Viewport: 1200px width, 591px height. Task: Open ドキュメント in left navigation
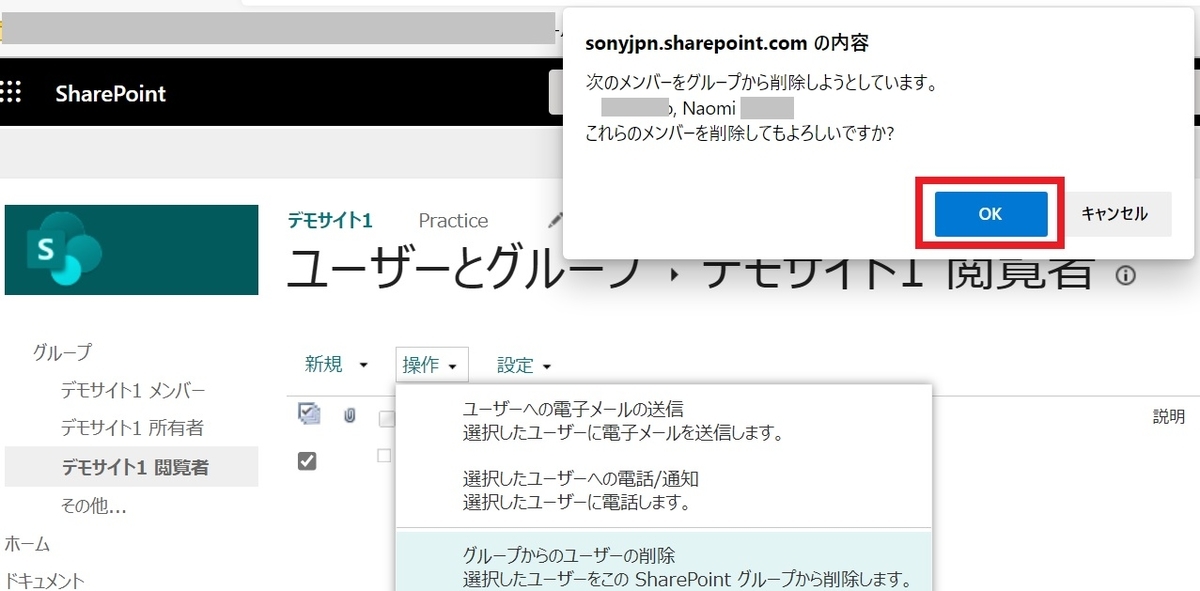pyautogui.click(x=44, y=581)
